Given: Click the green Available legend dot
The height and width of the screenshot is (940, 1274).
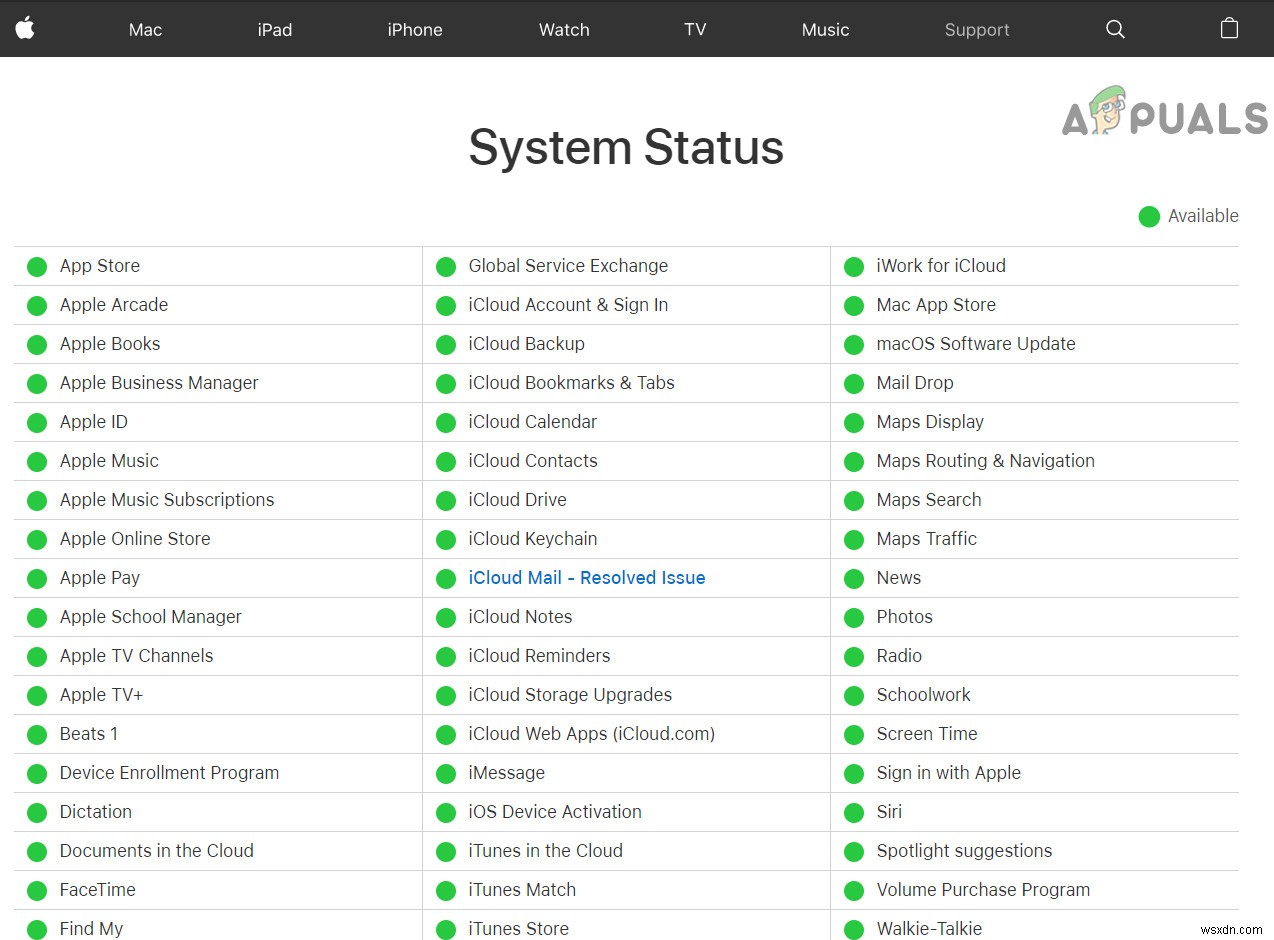Looking at the screenshot, I should point(1149,216).
